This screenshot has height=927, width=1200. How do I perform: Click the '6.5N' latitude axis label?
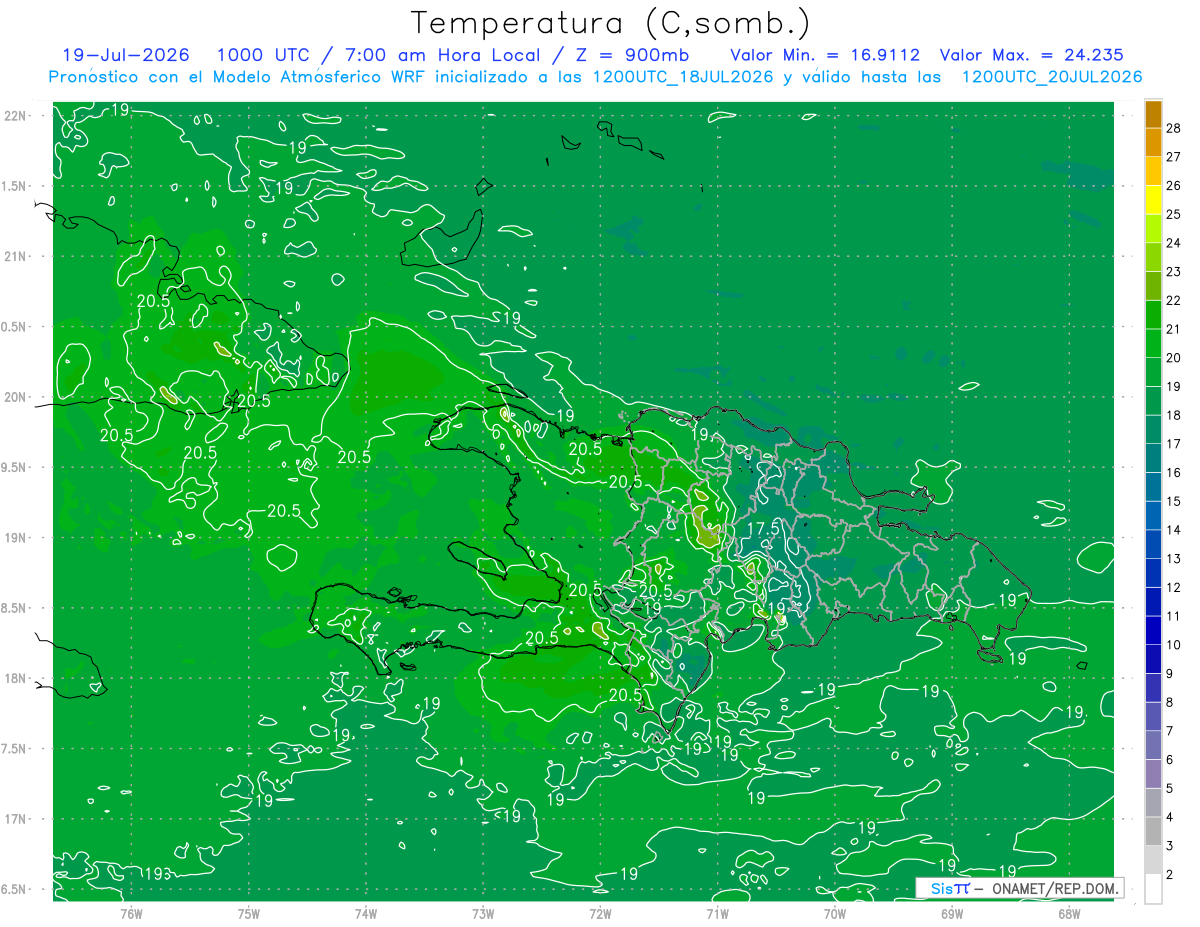pos(14,889)
